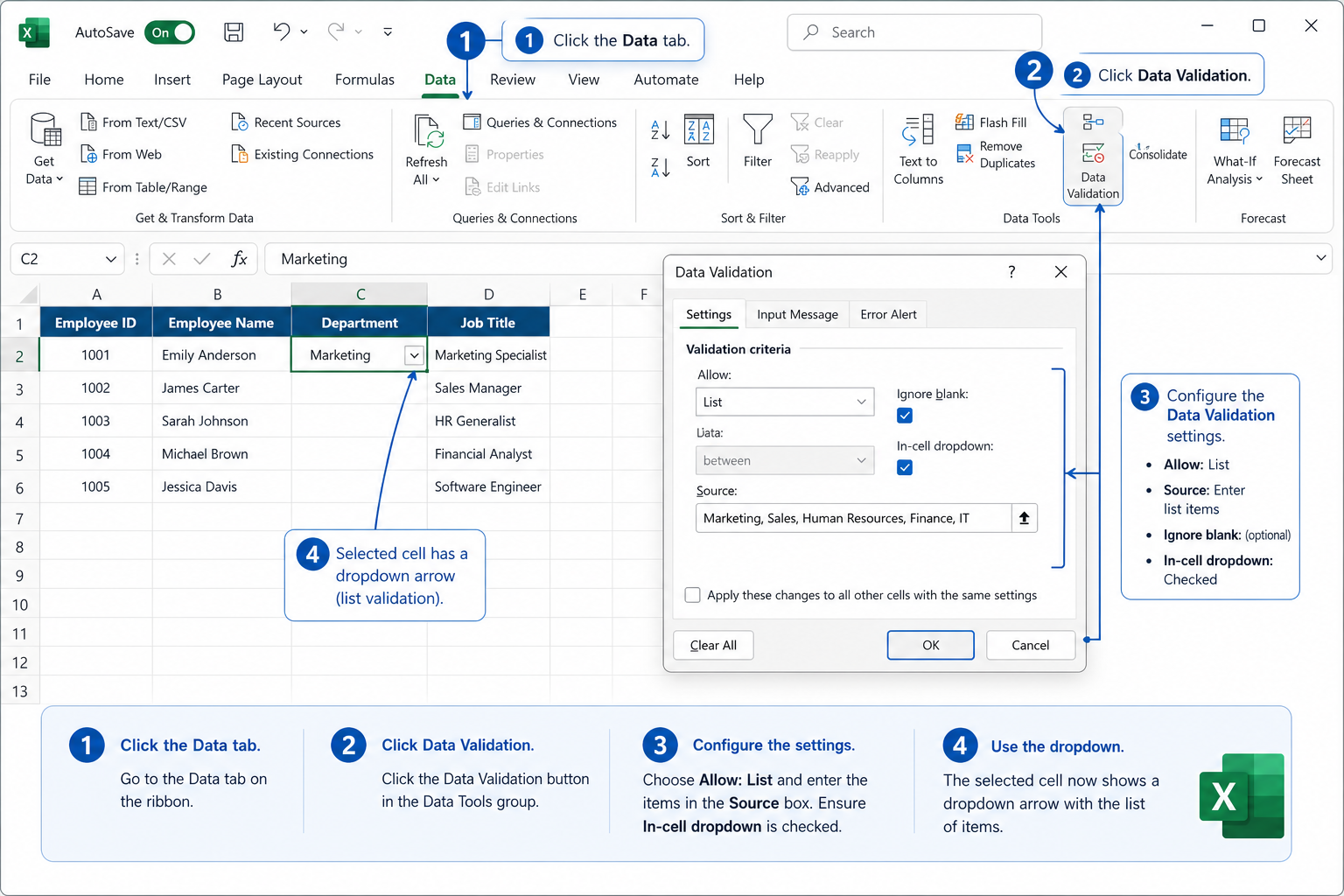
Task: Uncheck the In-cell dropdown checkbox
Action: [x=905, y=467]
